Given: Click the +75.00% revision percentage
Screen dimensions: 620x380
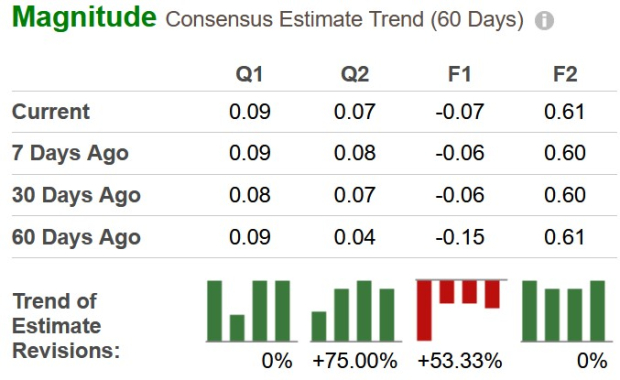Looking at the screenshot, I should (x=355, y=361).
